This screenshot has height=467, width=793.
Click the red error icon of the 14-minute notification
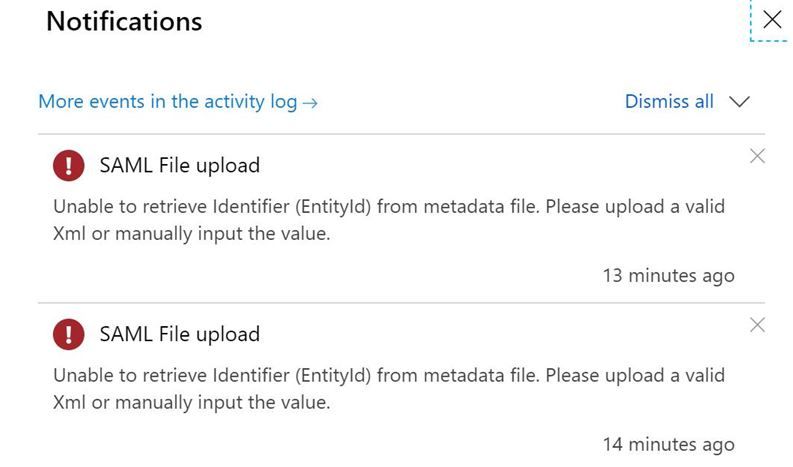68,334
